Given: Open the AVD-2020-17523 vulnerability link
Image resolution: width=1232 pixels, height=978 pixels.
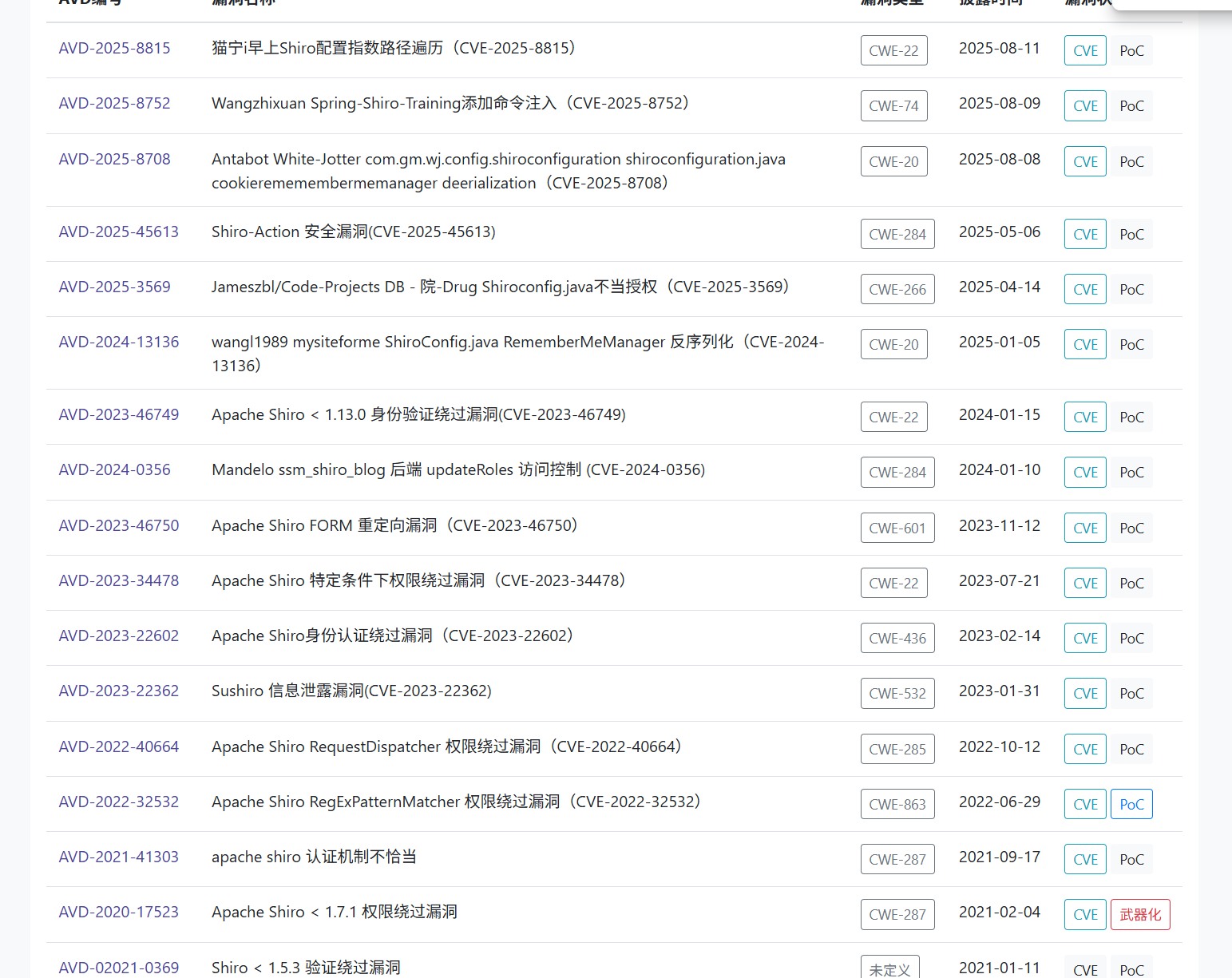Looking at the screenshot, I should pos(119,912).
